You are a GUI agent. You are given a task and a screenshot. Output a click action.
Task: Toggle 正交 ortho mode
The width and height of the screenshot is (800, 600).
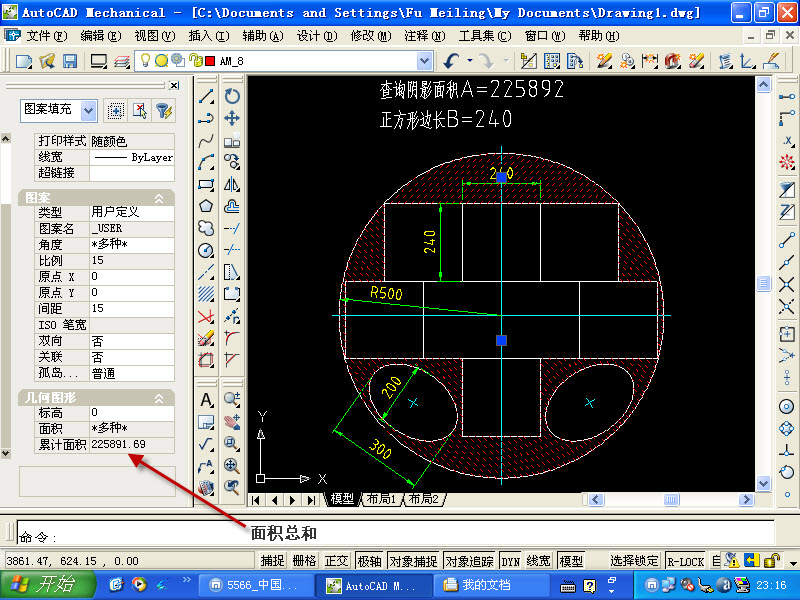[336, 561]
